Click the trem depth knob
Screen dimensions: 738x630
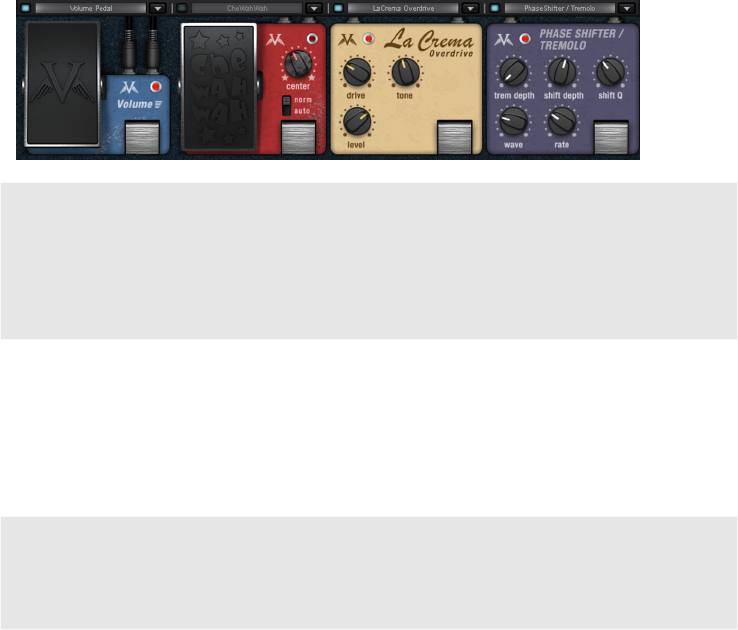point(513,72)
